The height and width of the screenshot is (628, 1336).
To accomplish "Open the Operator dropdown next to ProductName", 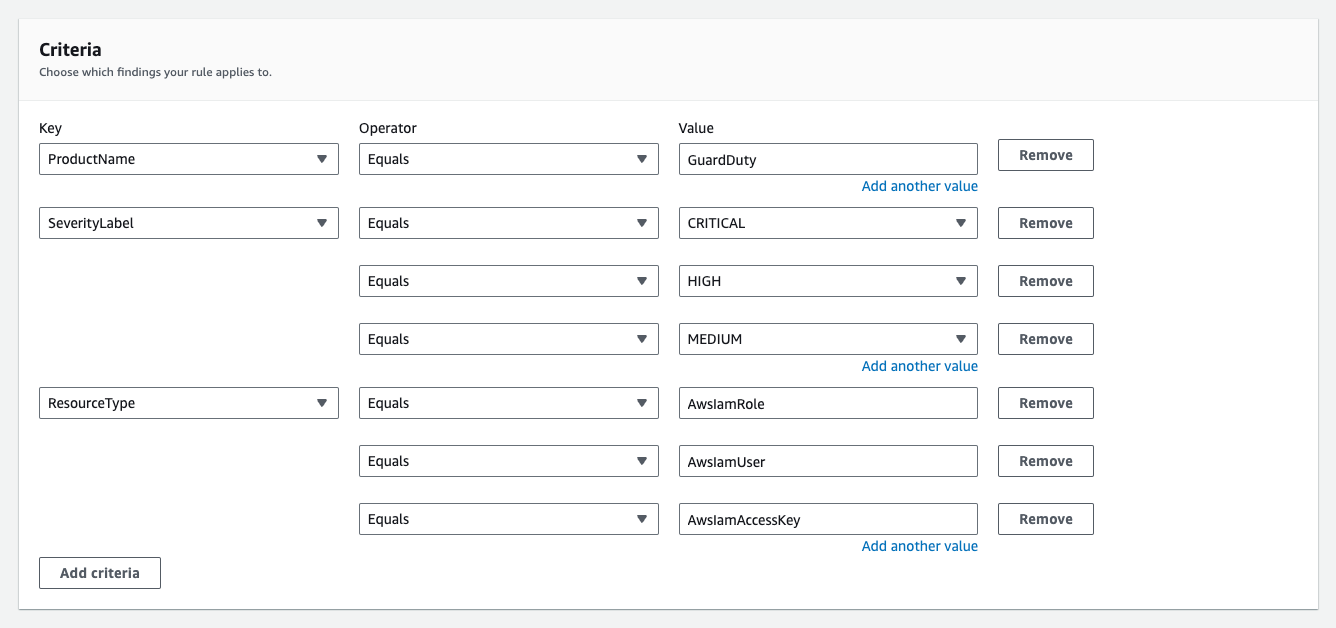I will point(508,158).
